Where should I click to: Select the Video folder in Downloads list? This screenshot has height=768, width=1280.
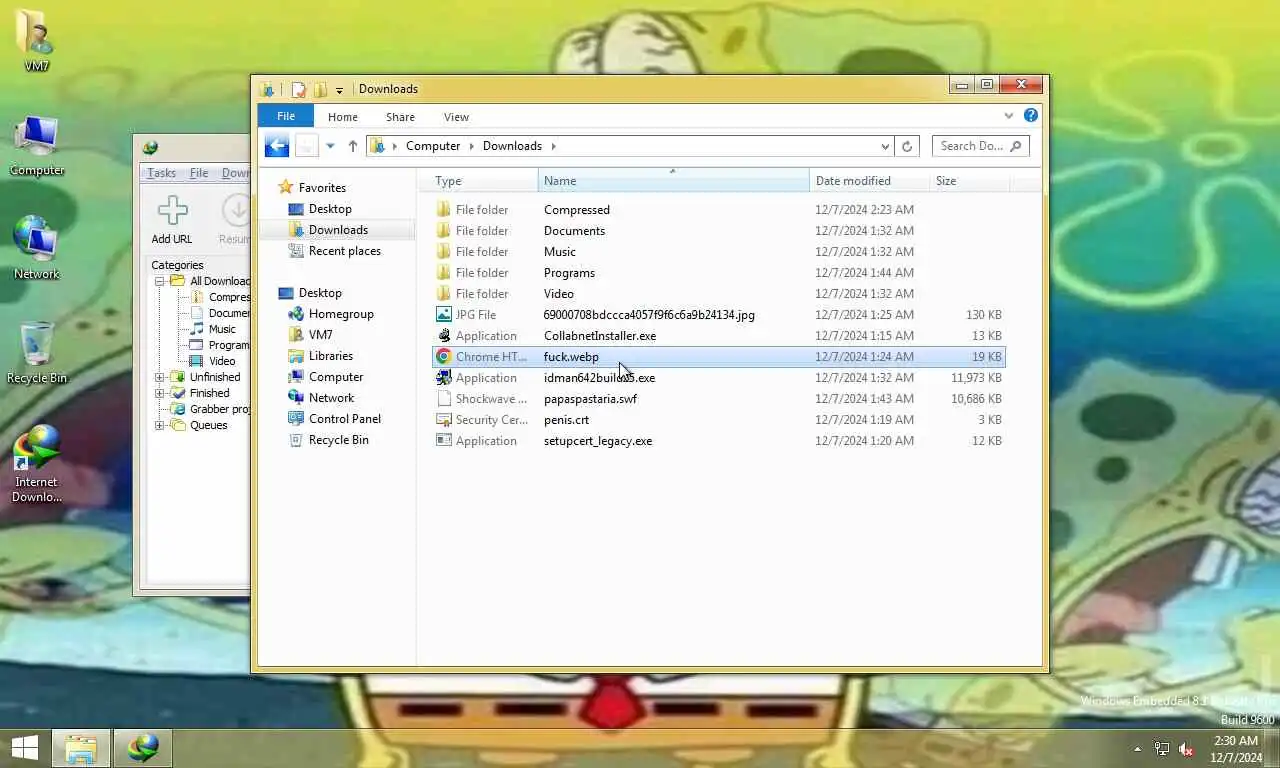click(x=718, y=294)
